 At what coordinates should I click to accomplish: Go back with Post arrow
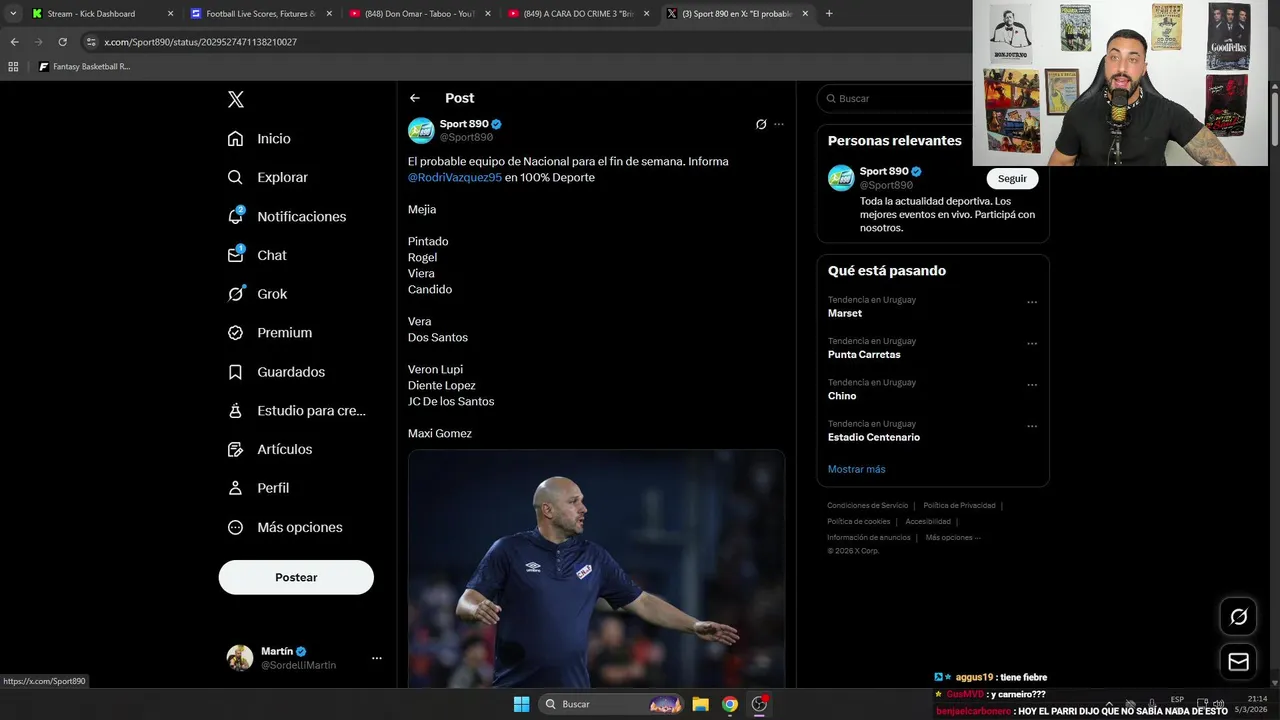415,98
